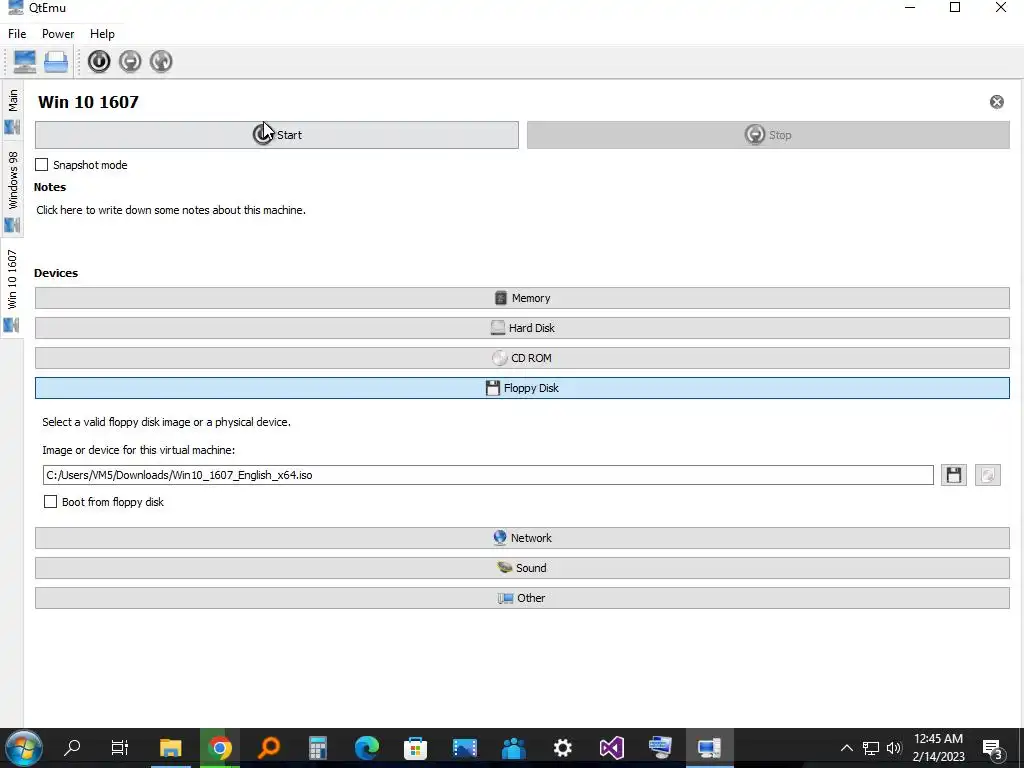
Task: Collapse the Floppy Disk section
Action: (522, 388)
